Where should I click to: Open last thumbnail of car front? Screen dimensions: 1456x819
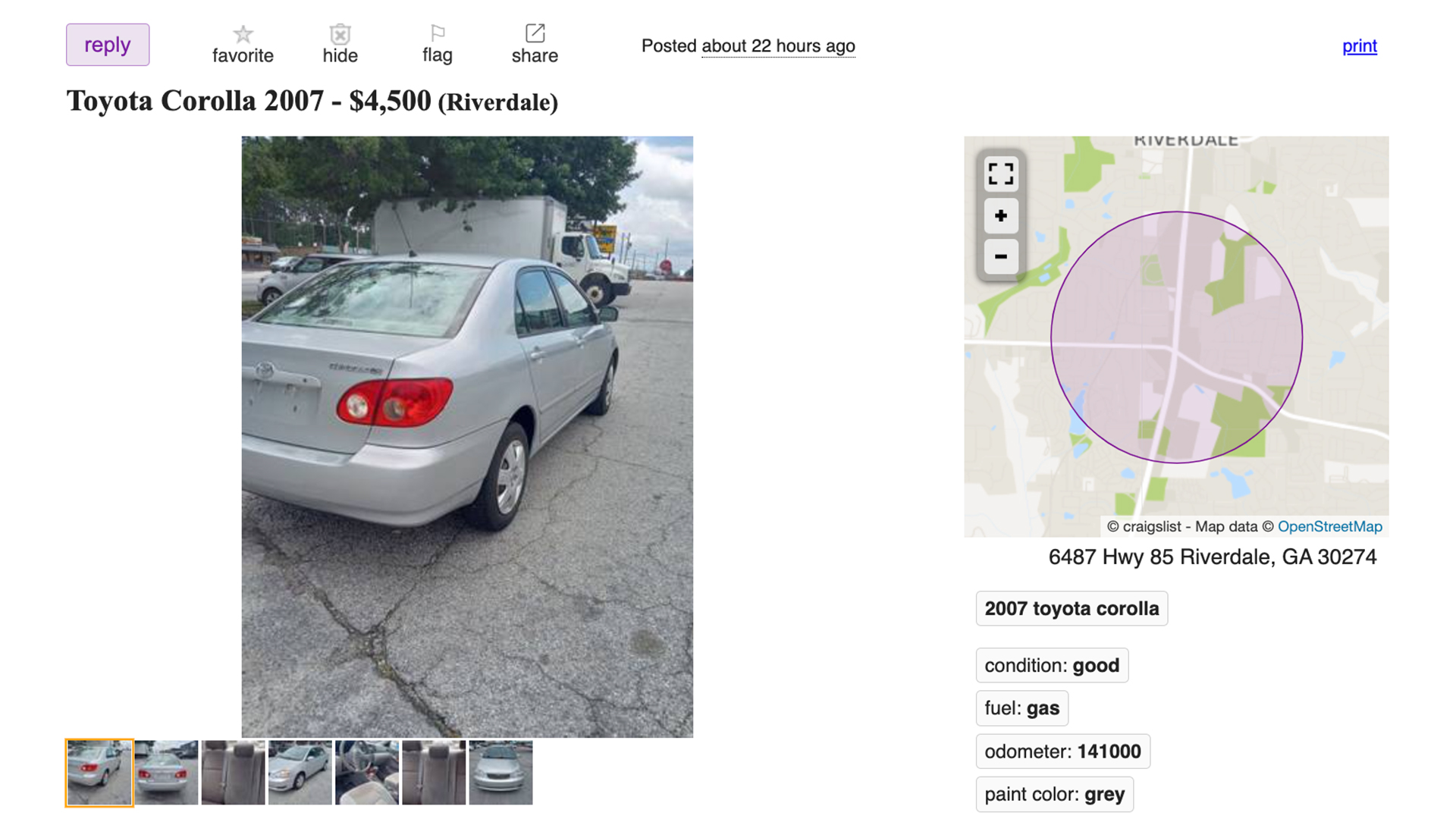500,773
